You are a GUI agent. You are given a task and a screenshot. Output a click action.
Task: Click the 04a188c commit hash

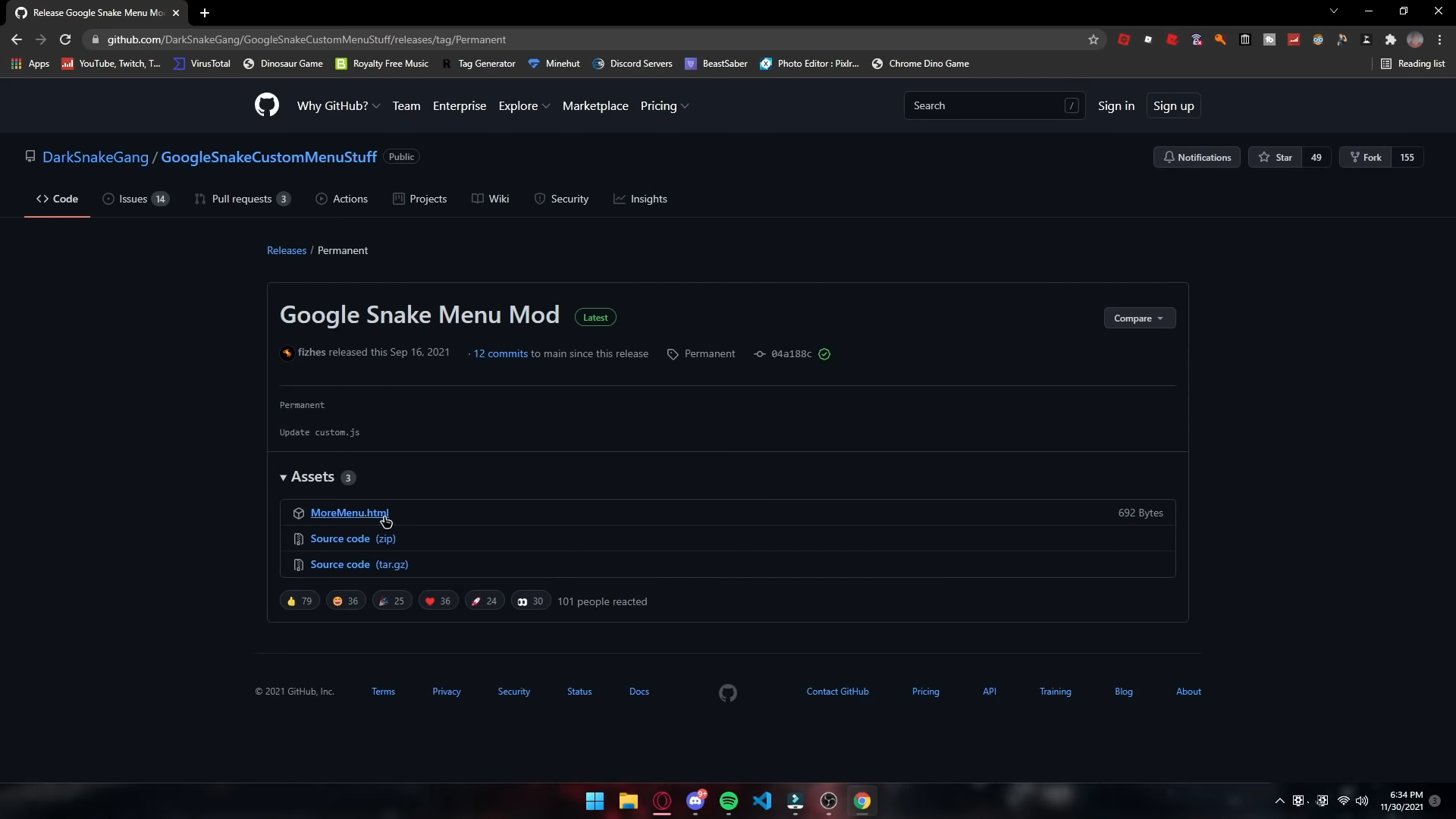[791, 354]
